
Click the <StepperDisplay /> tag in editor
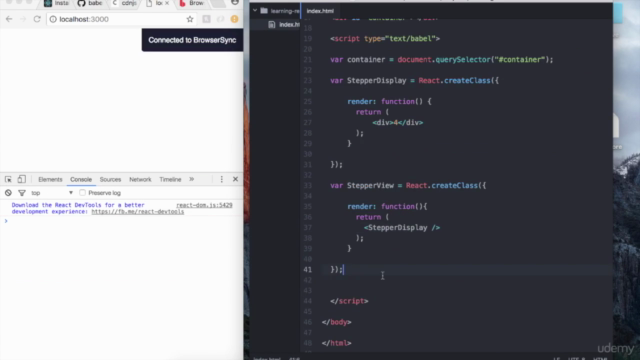point(402,228)
